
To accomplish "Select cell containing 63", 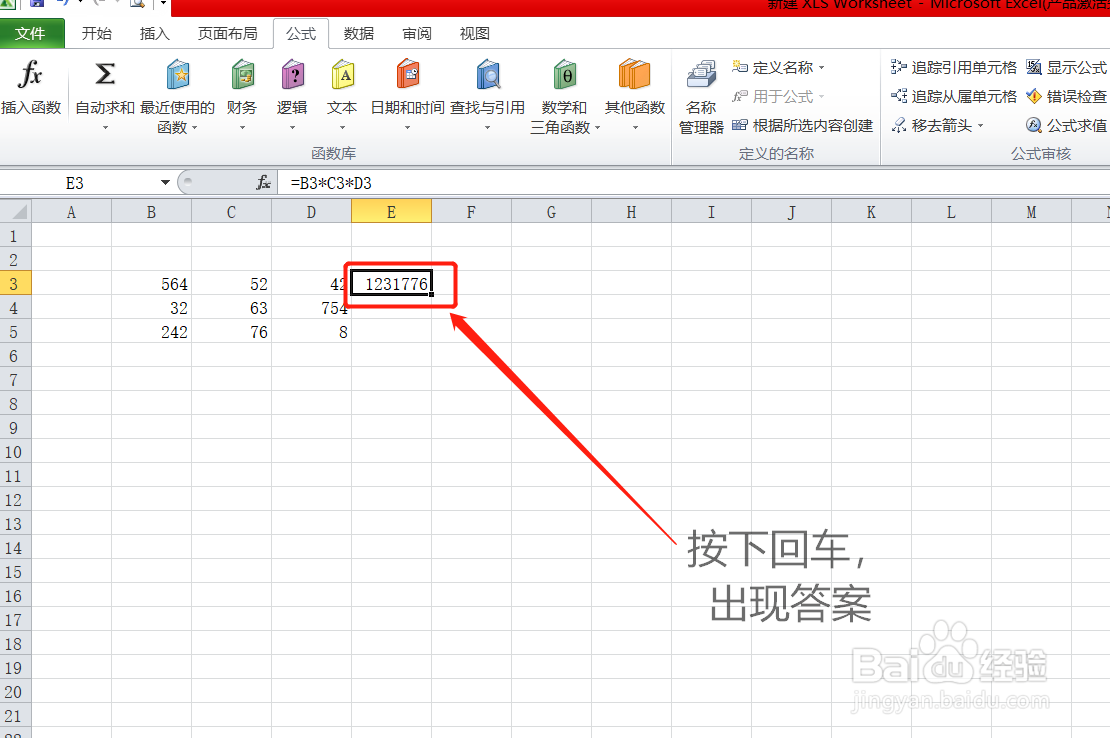I will point(231,308).
